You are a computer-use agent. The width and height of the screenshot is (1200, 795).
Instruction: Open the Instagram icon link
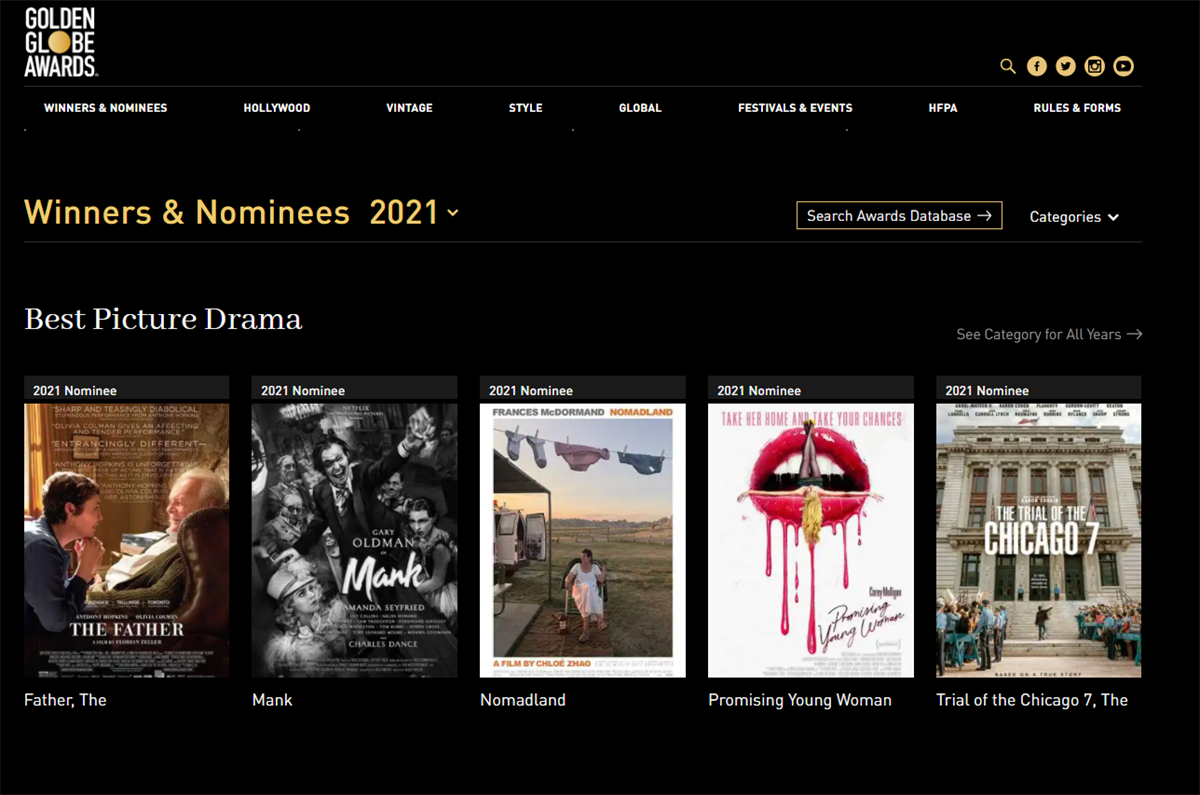[1095, 67]
